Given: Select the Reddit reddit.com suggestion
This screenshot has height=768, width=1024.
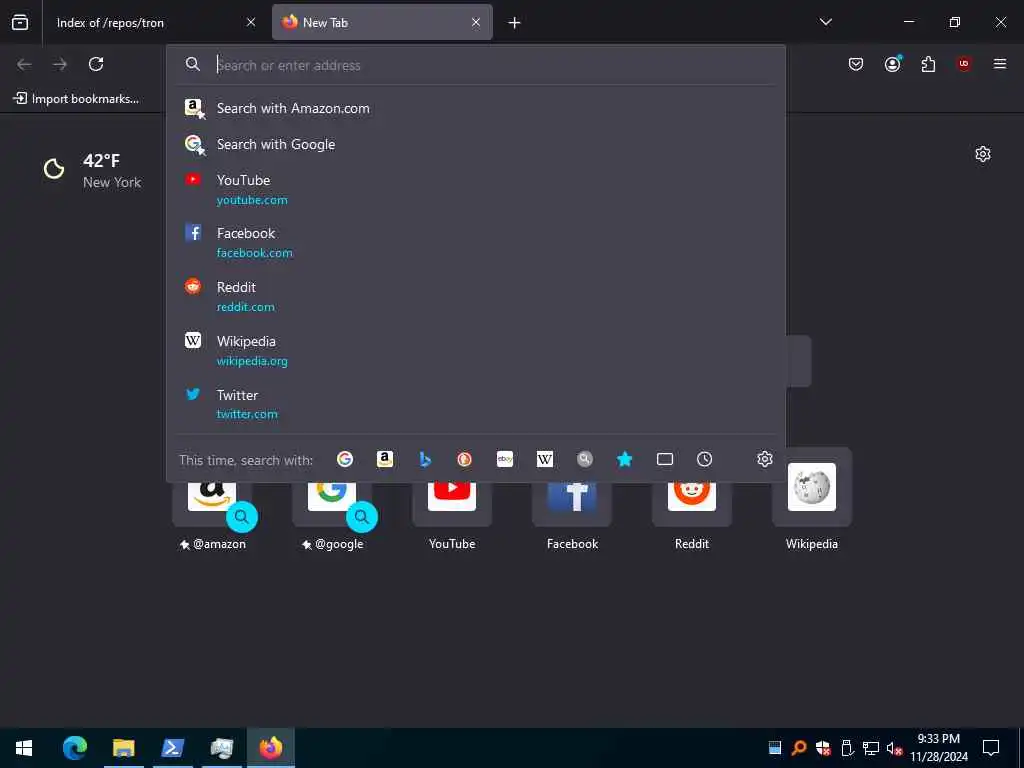Looking at the screenshot, I should click(476, 296).
